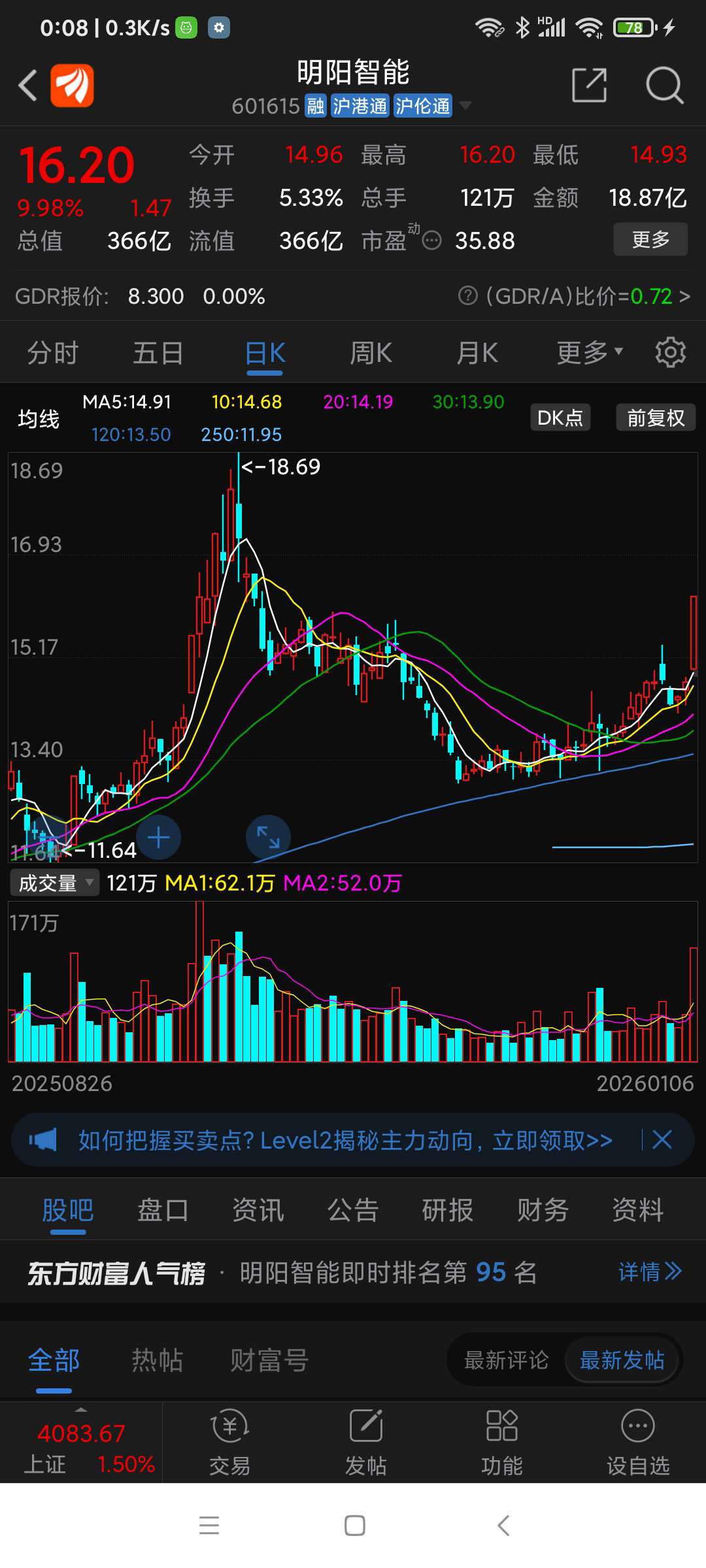Open GDR/A ratio details chevron
This screenshot has height=1568, width=706.
[x=684, y=297]
